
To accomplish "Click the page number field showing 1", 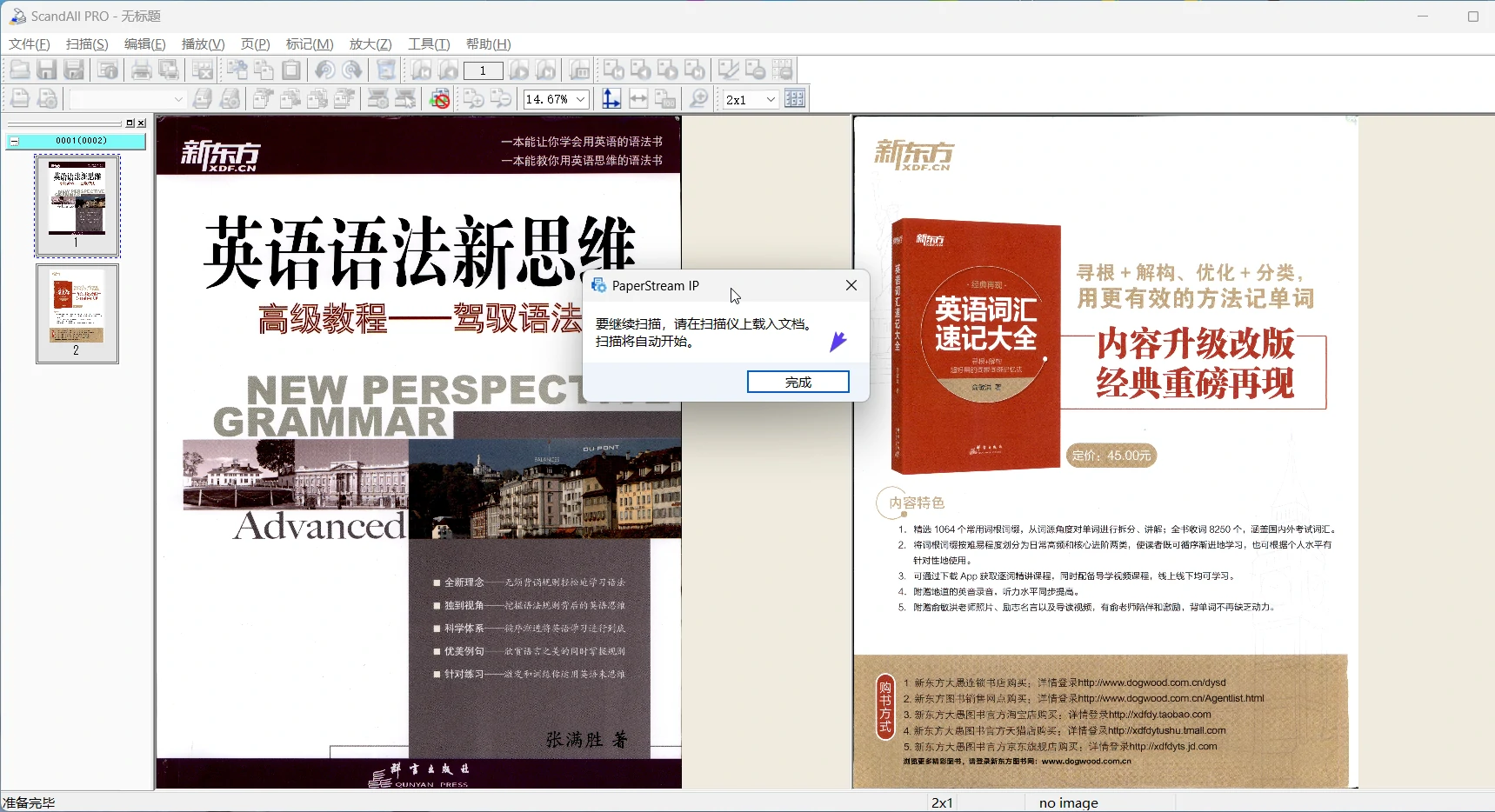I will click(483, 71).
